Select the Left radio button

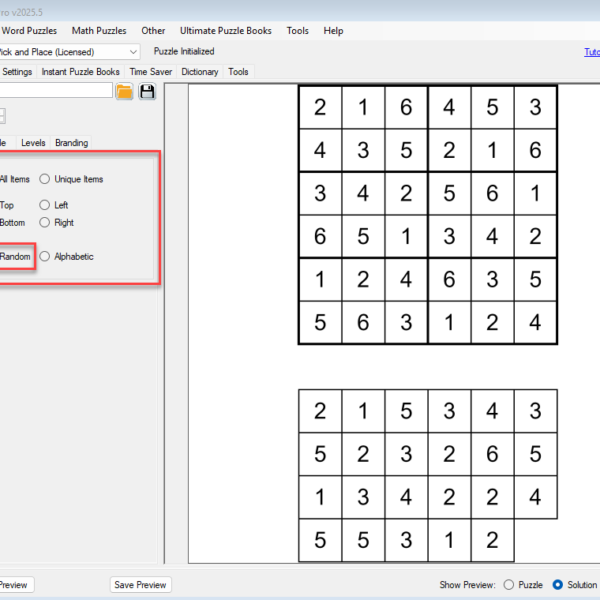[x=44, y=205]
